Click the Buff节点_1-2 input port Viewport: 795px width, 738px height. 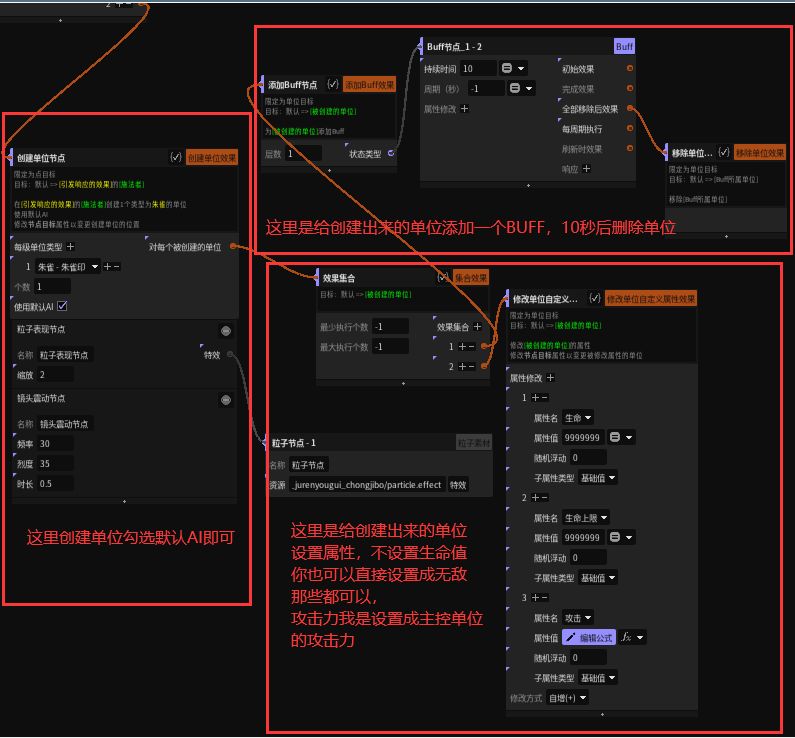(x=421, y=46)
